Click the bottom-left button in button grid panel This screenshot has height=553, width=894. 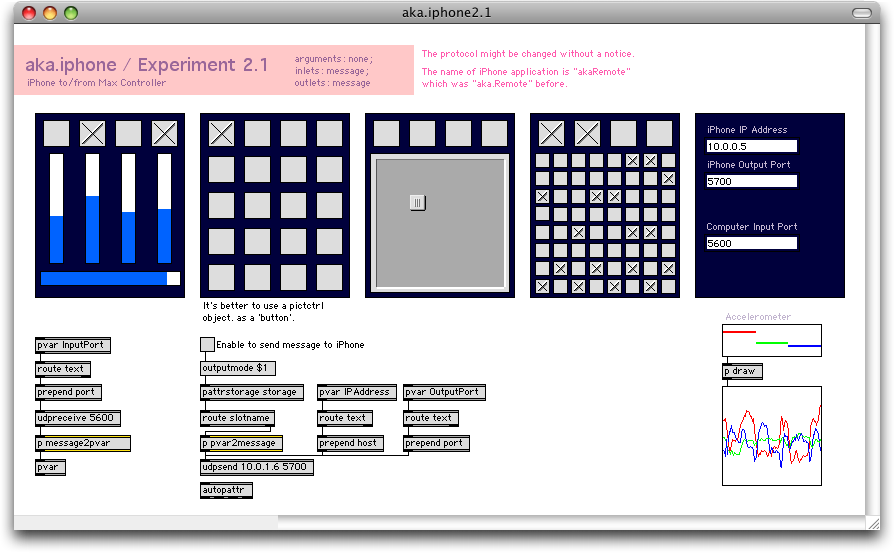(x=221, y=278)
